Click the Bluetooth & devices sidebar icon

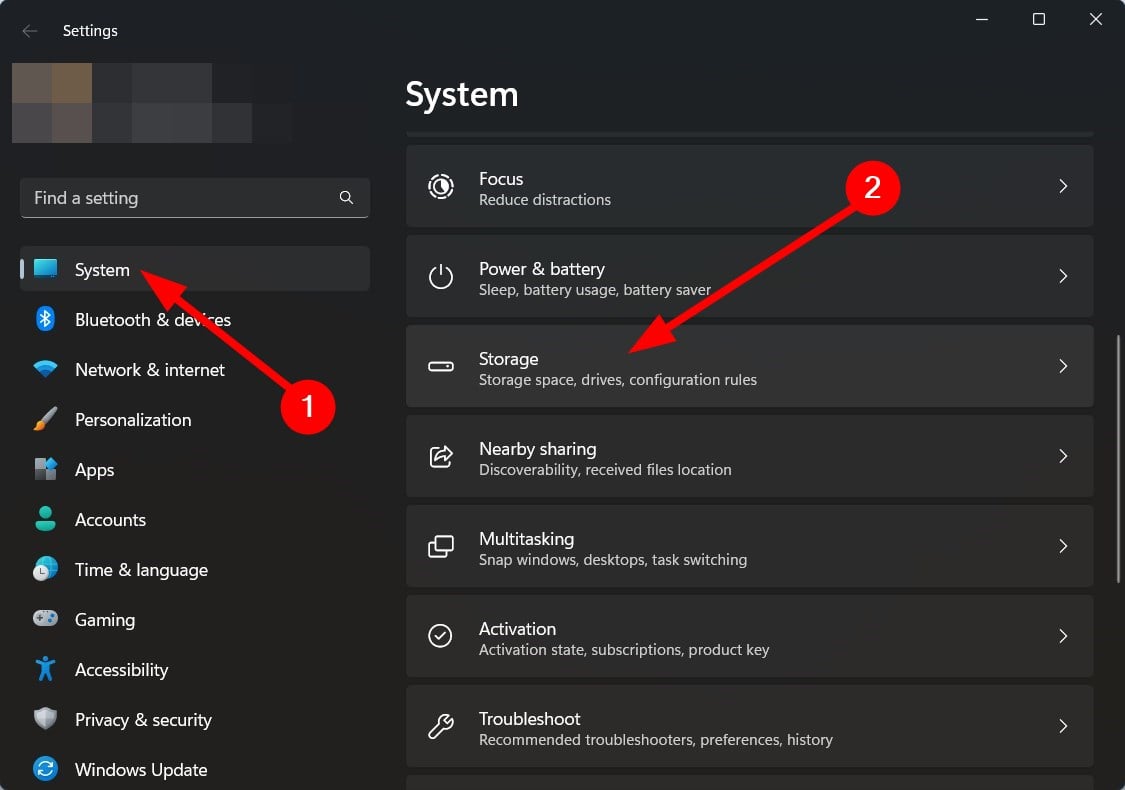(x=45, y=319)
